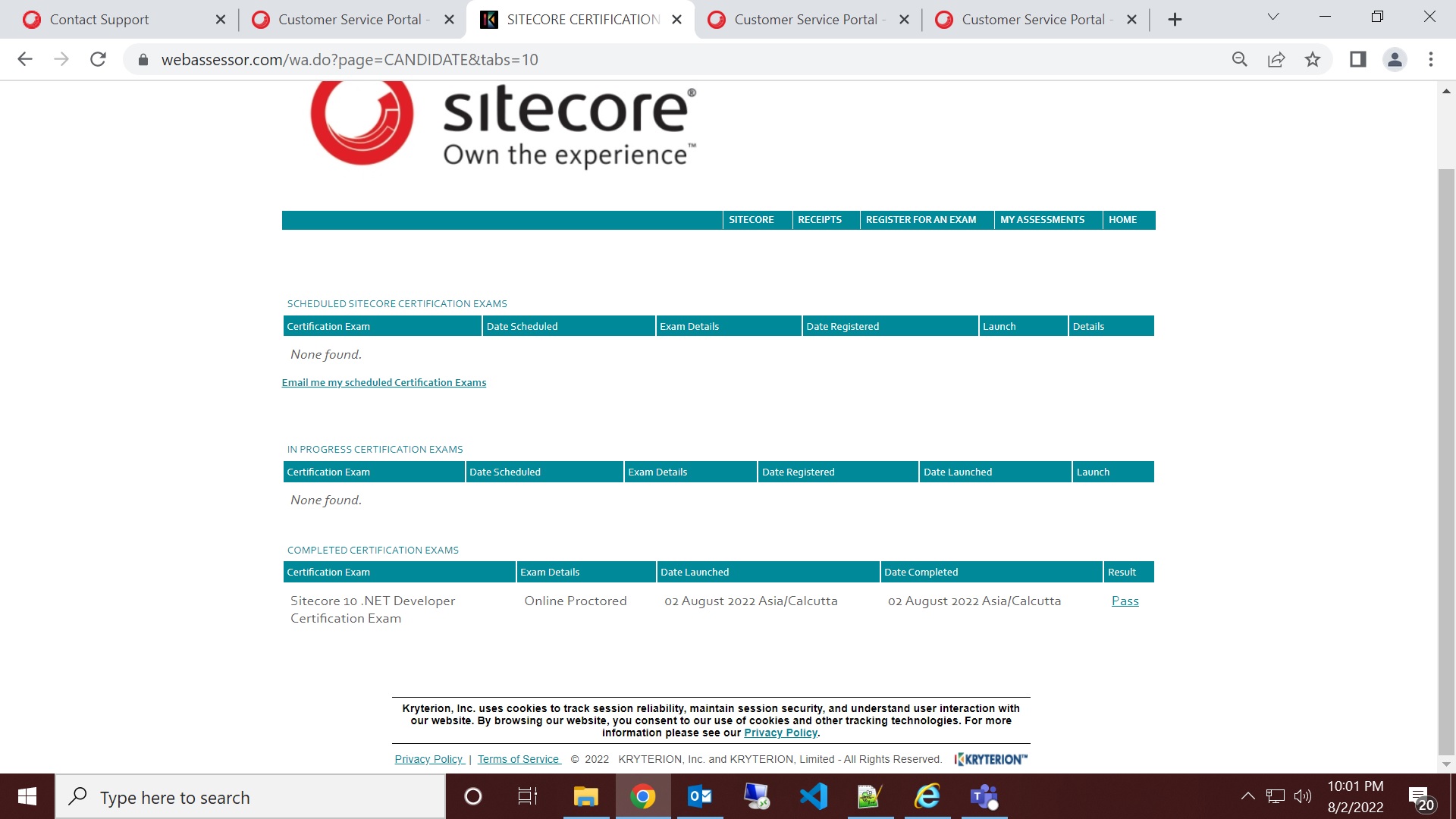Navigate to HOME page
The width and height of the screenshot is (1456, 819).
point(1123,220)
